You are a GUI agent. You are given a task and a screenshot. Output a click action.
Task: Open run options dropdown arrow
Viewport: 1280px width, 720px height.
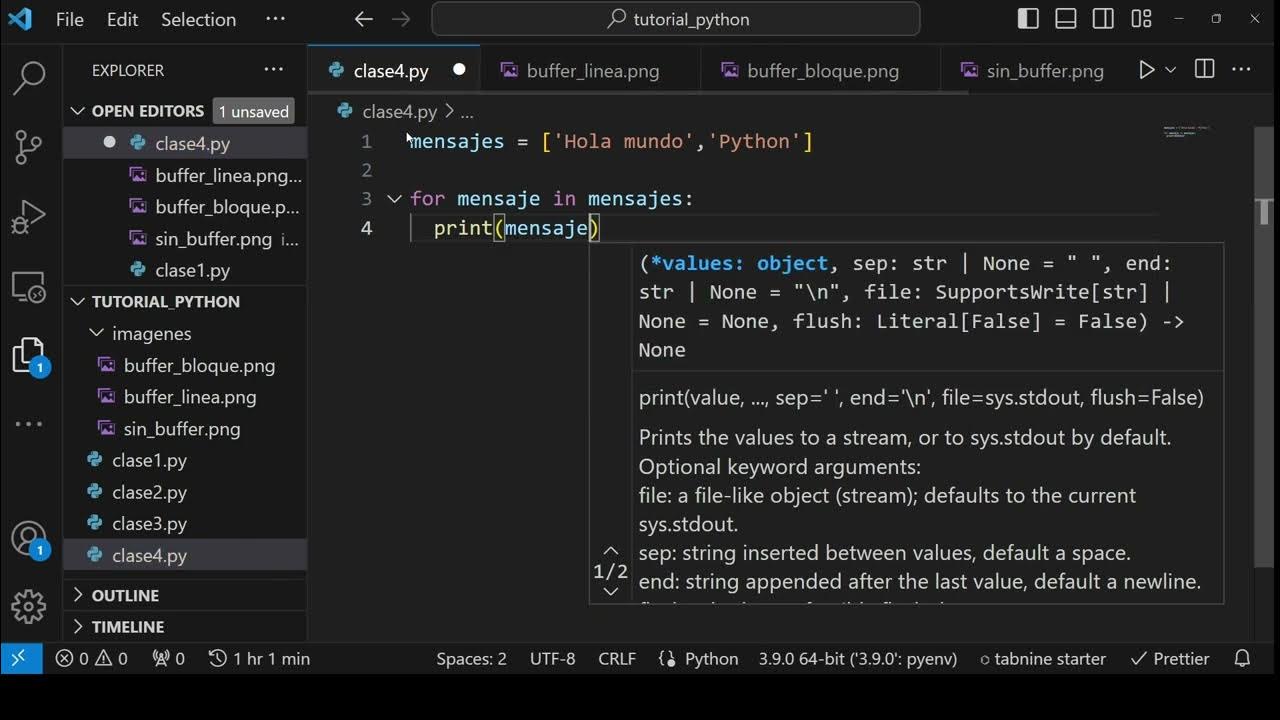click(x=1171, y=70)
